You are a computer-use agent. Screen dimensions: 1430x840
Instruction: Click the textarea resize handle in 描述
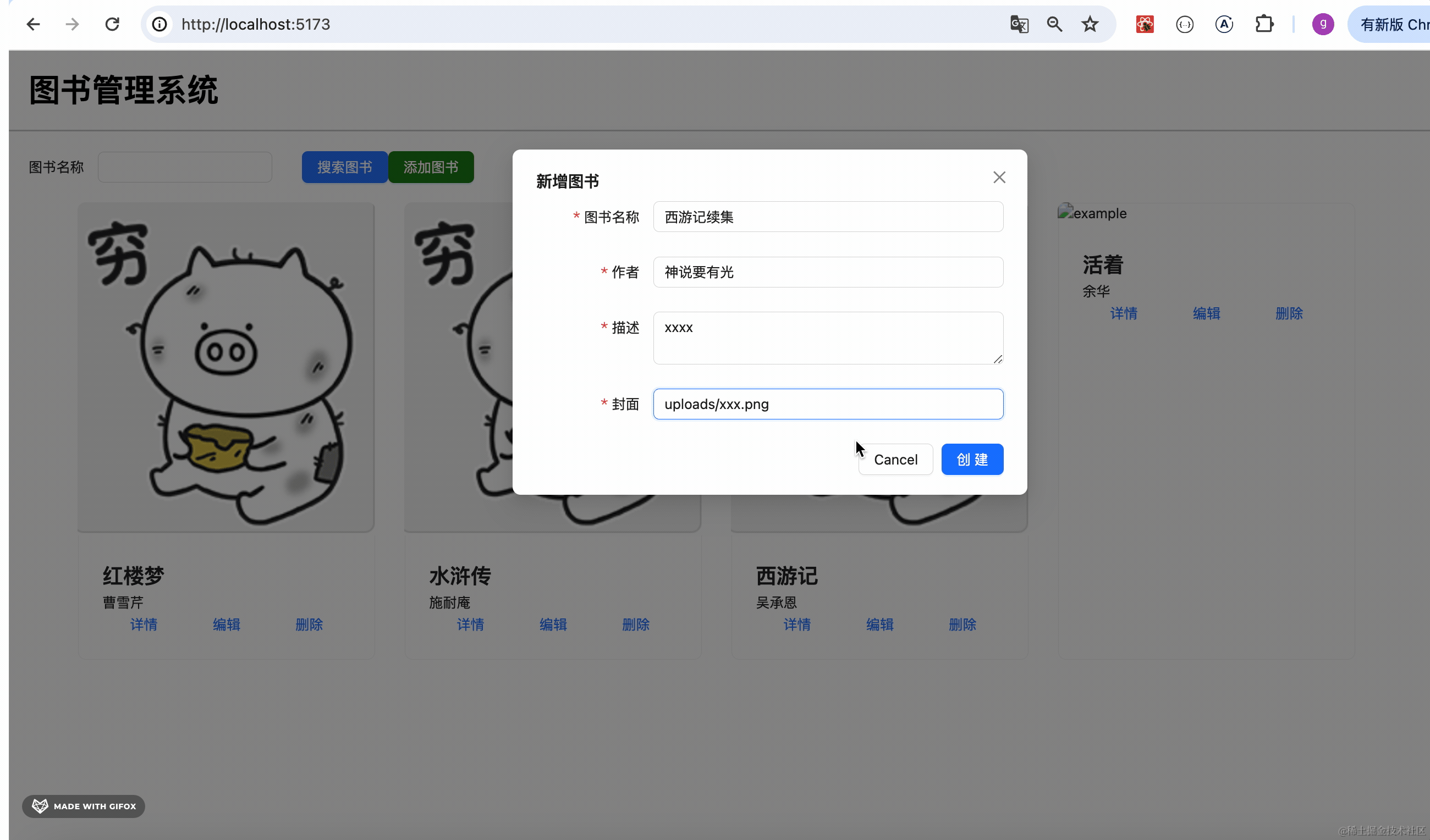[x=998, y=359]
